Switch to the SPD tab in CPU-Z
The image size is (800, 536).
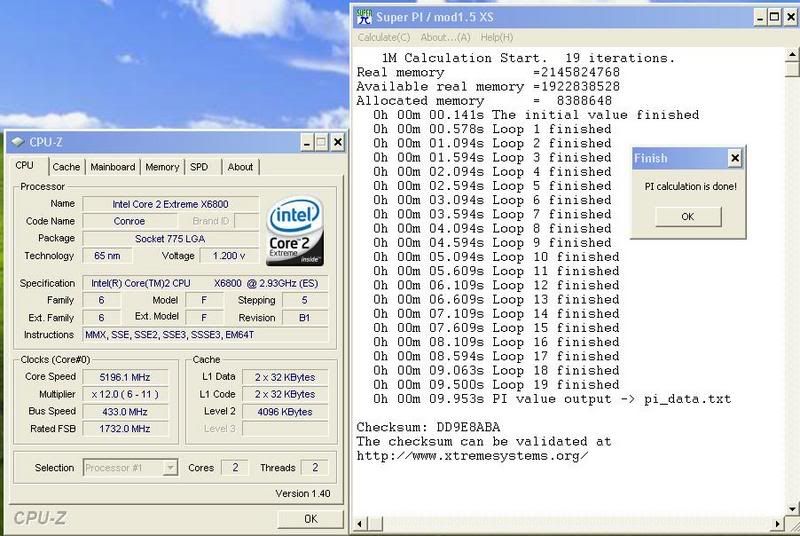click(x=199, y=167)
